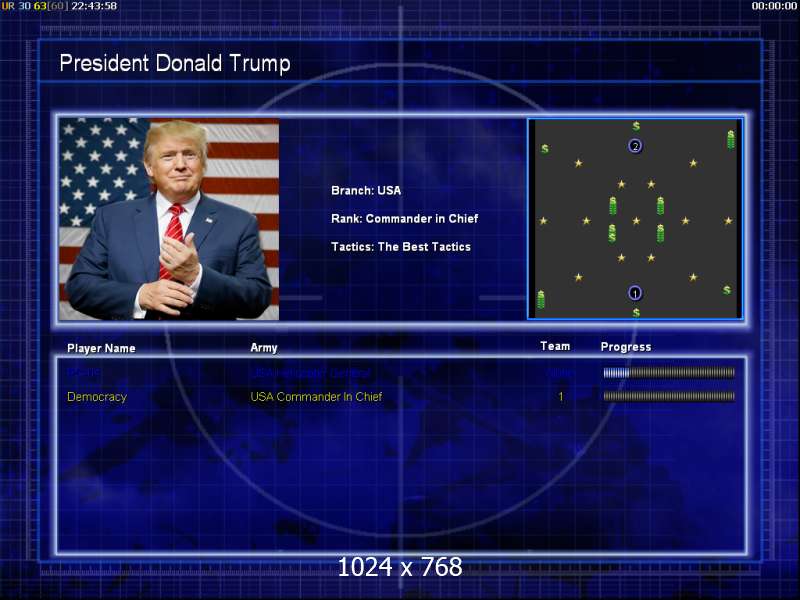The width and height of the screenshot is (800, 600).
Task: Select the "Democracy" player name
Action: coord(97,397)
